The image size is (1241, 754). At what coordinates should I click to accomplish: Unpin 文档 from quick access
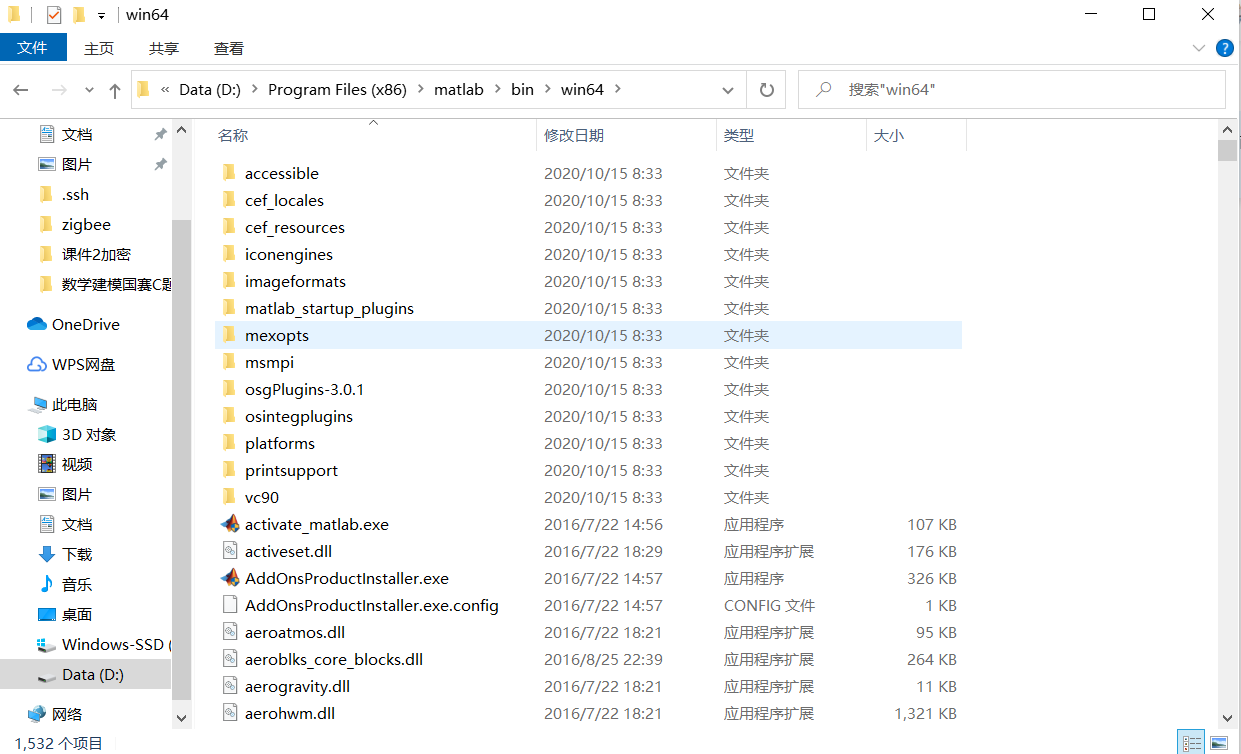160,134
